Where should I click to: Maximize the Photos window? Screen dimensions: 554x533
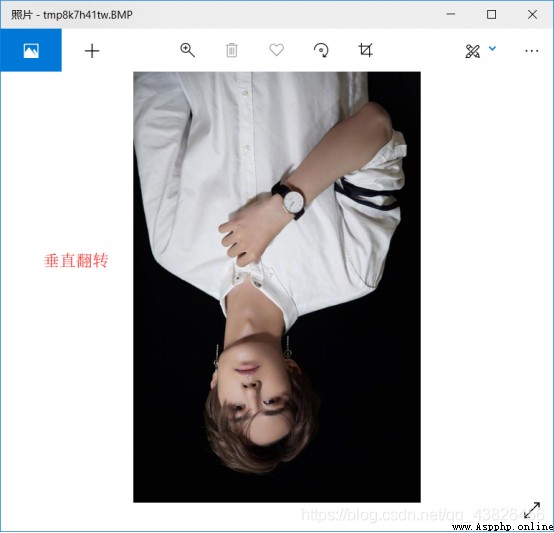pyautogui.click(x=491, y=14)
